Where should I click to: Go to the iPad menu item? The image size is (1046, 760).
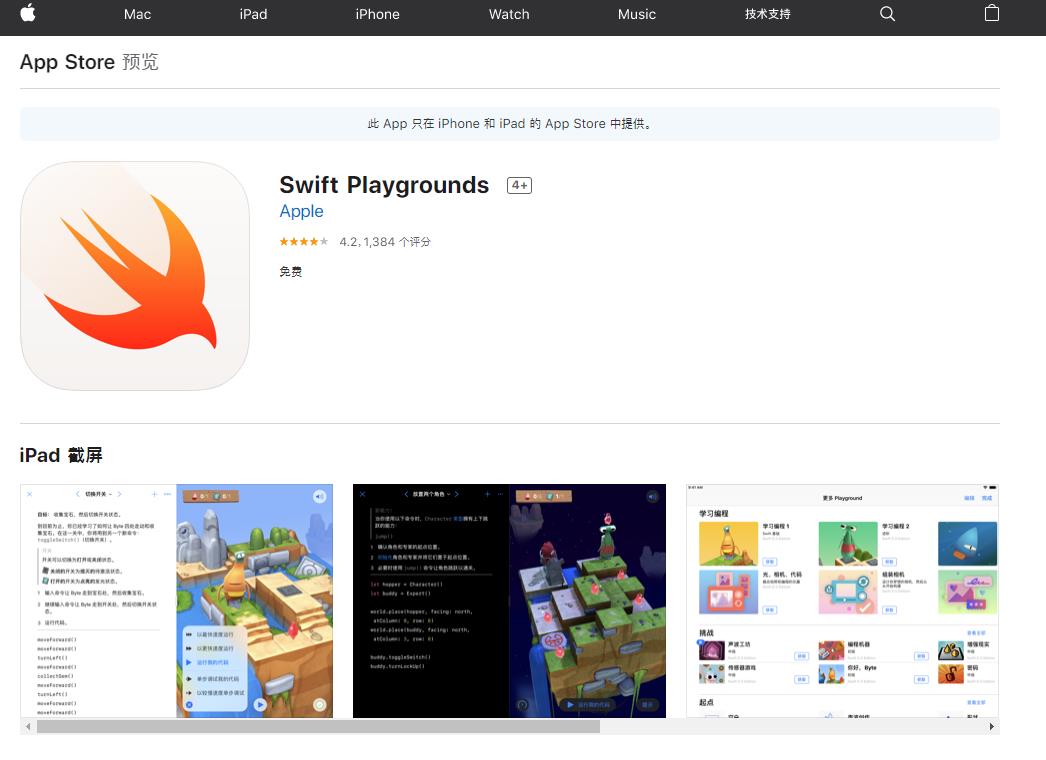(x=253, y=14)
